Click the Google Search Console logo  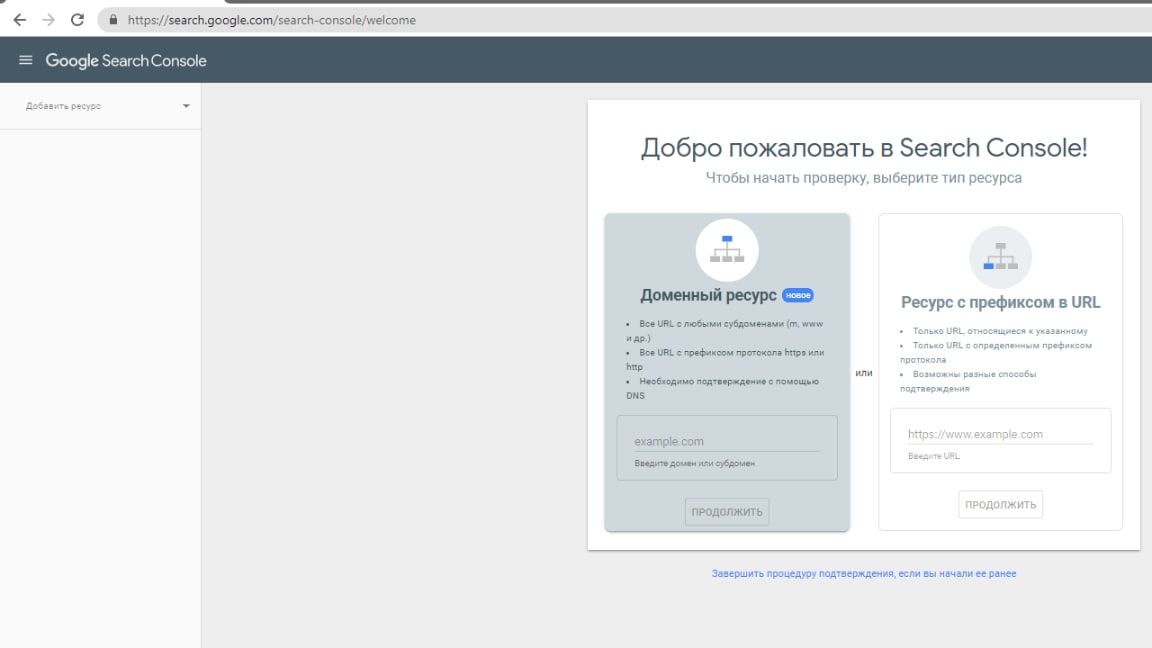tap(126, 60)
